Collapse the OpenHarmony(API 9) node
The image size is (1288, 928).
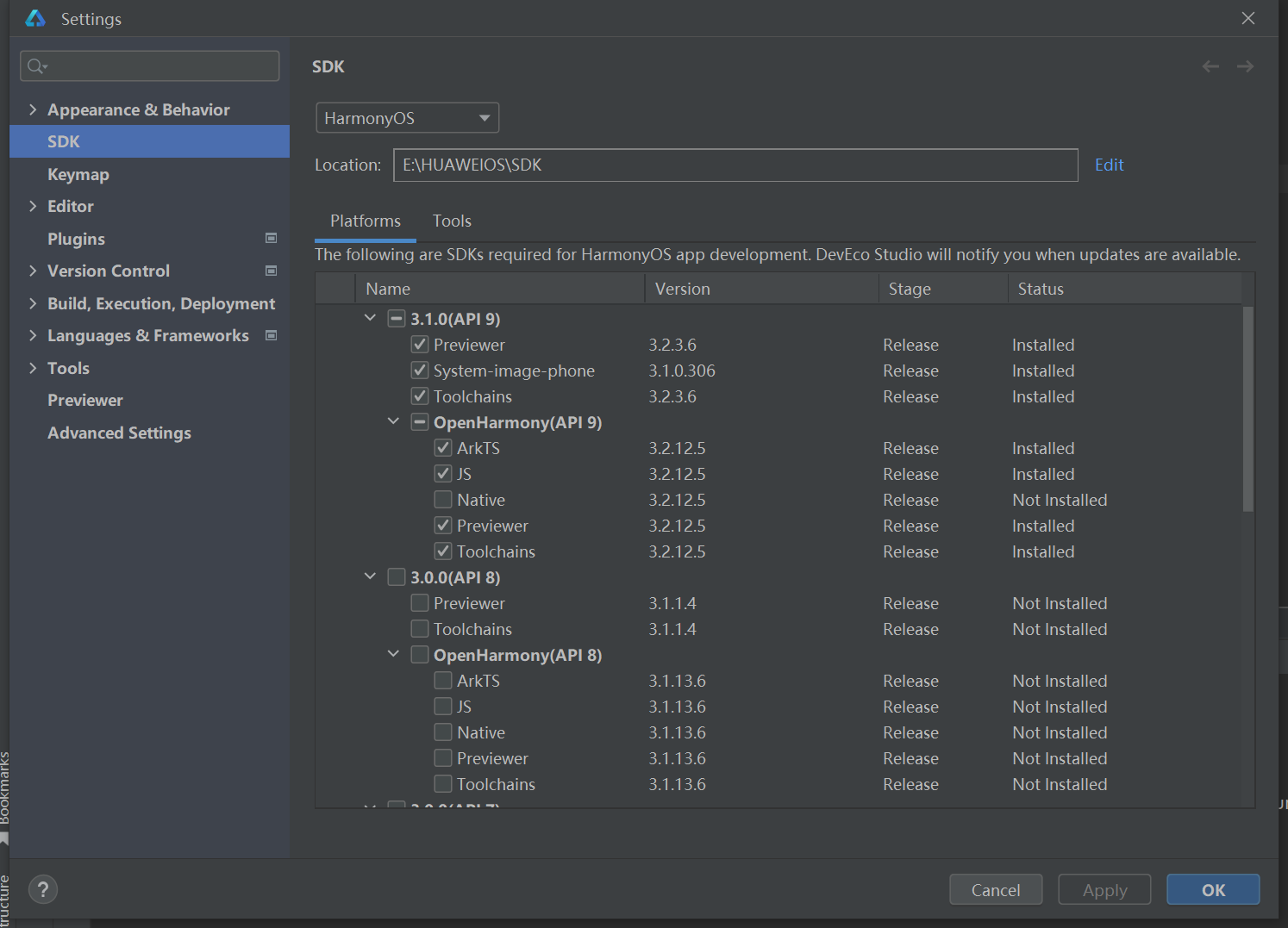393,421
